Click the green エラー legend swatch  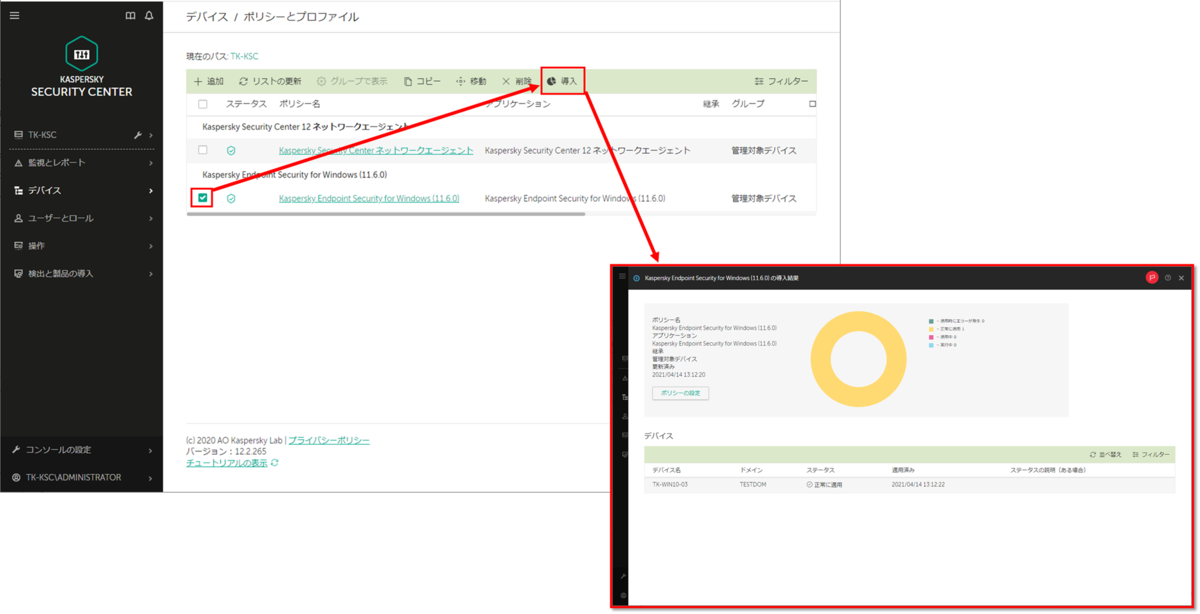[x=931, y=321]
